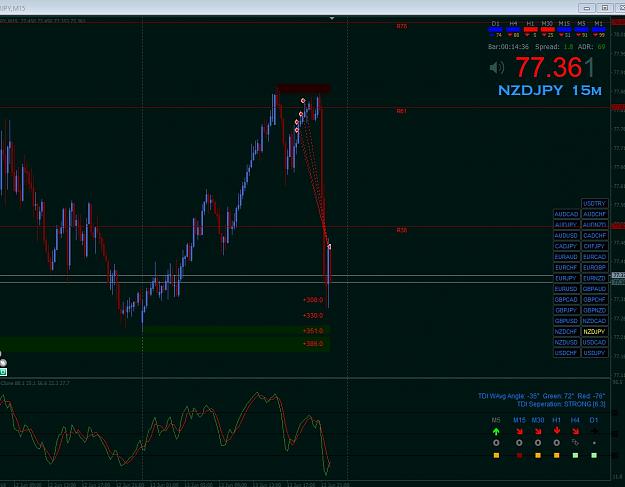Switch chart to CADJPY symbol
Viewport: 625px width, 487px height.
[566, 246]
